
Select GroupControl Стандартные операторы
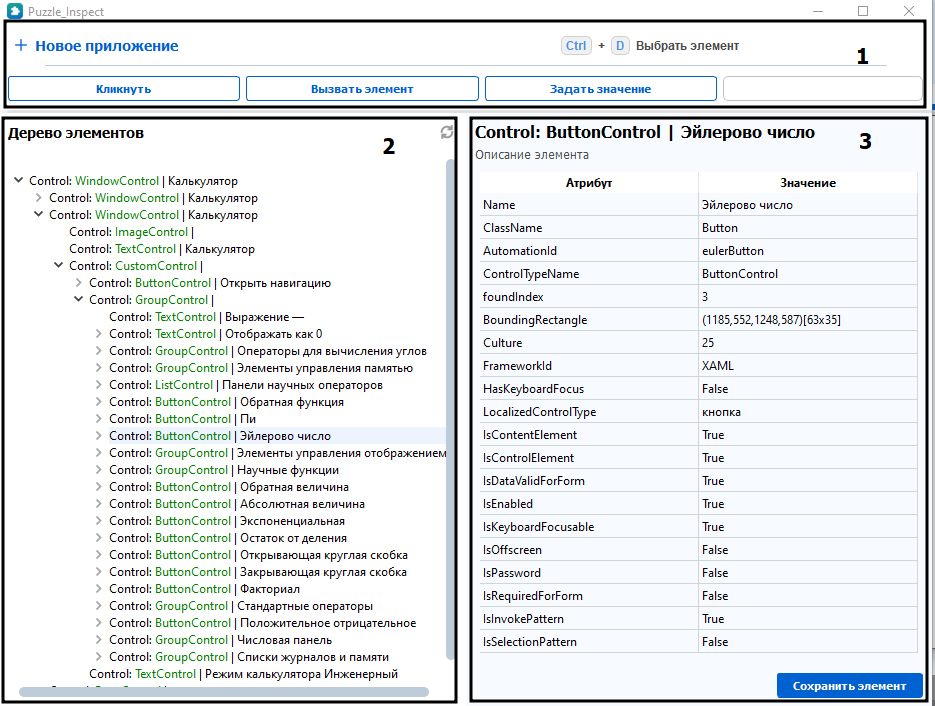241,606
